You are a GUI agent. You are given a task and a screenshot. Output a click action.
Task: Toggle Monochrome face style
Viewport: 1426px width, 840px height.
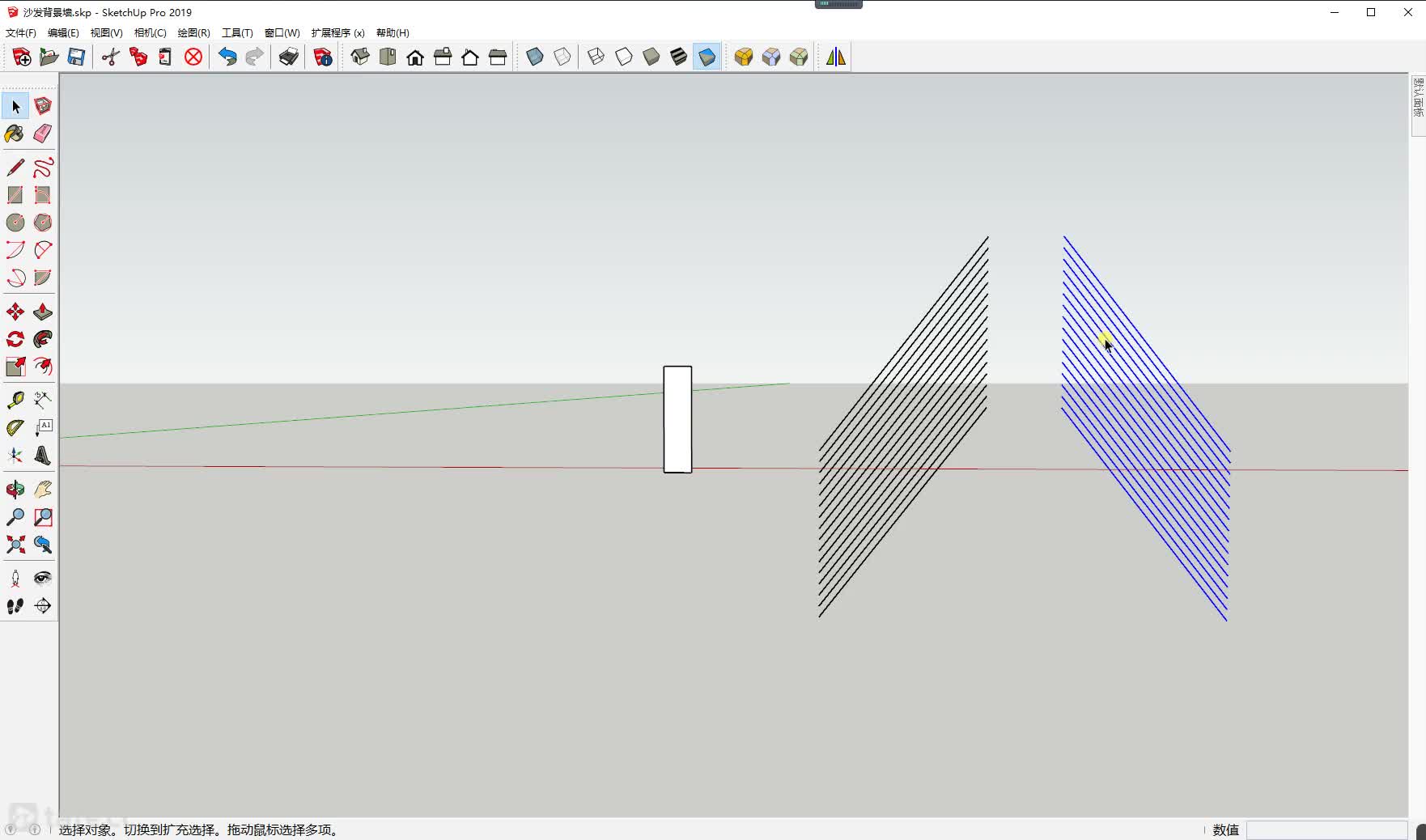point(707,57)
